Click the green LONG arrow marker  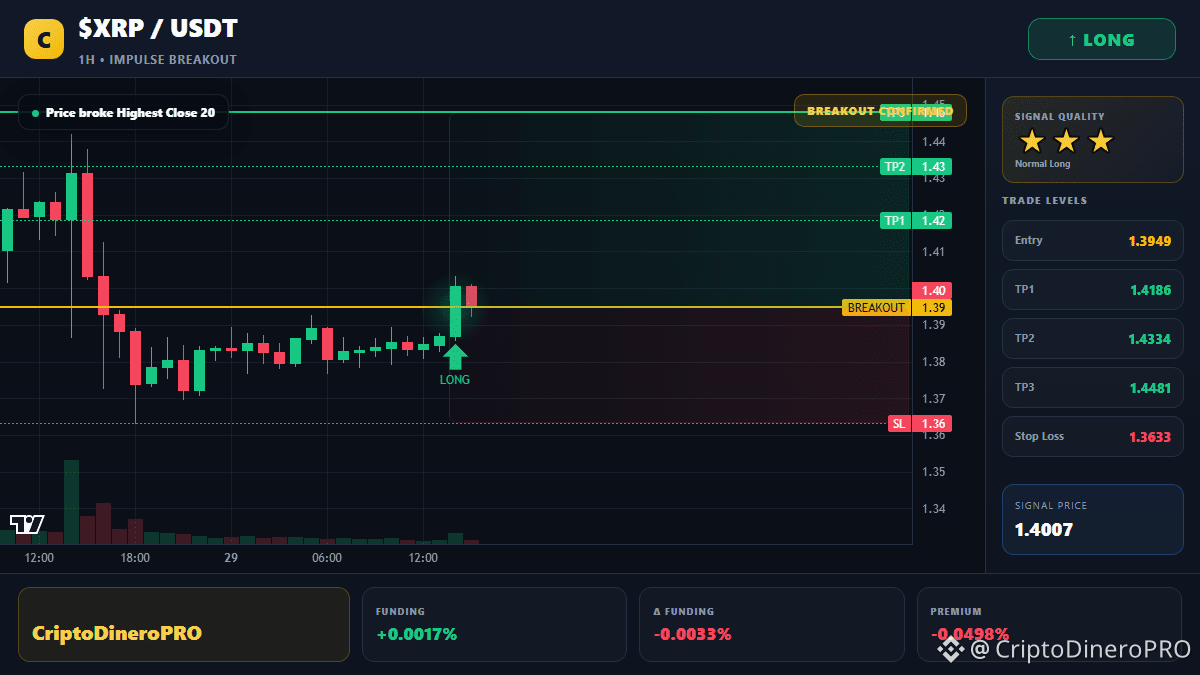coord(455,356)
